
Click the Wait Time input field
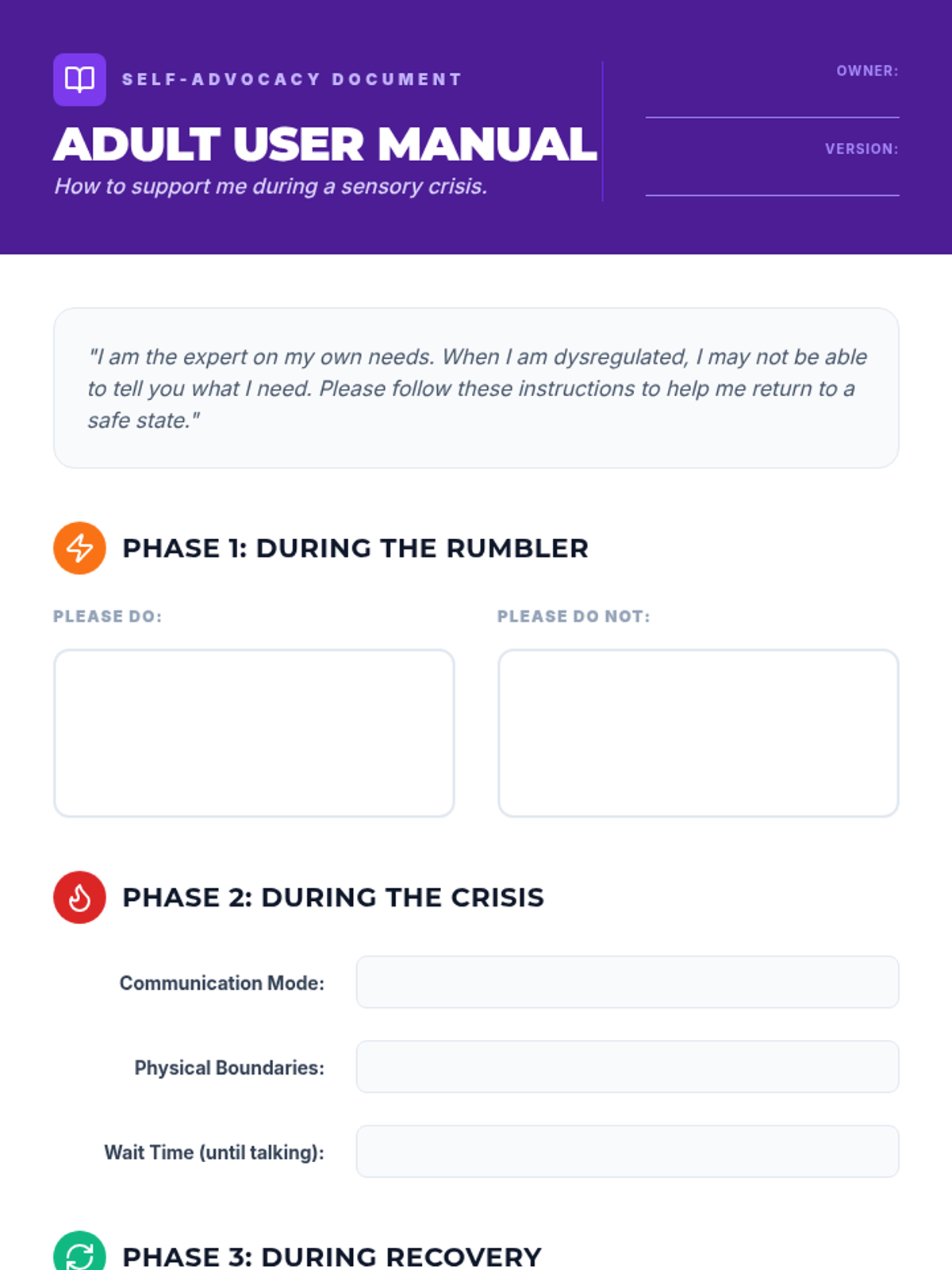(x=627, y=1151)
